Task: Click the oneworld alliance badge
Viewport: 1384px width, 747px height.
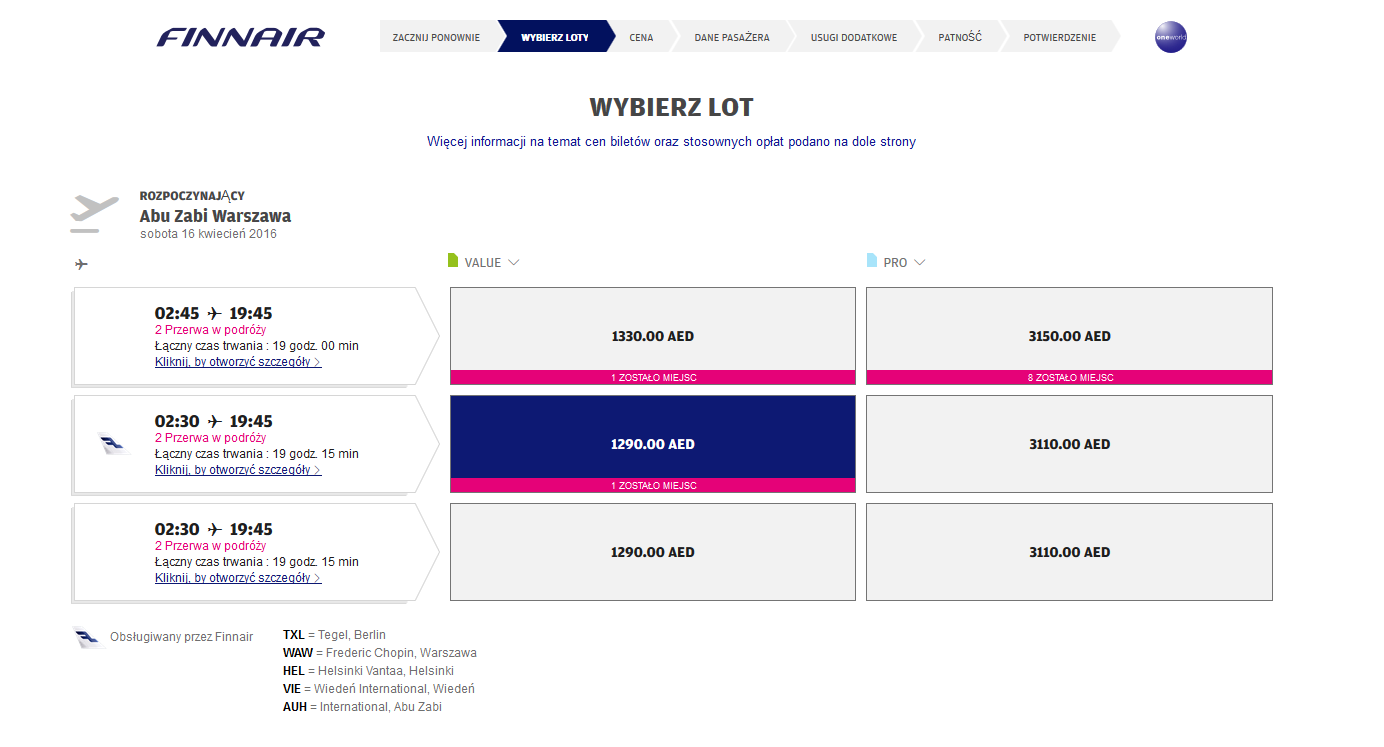Action: click(1170, 37)
